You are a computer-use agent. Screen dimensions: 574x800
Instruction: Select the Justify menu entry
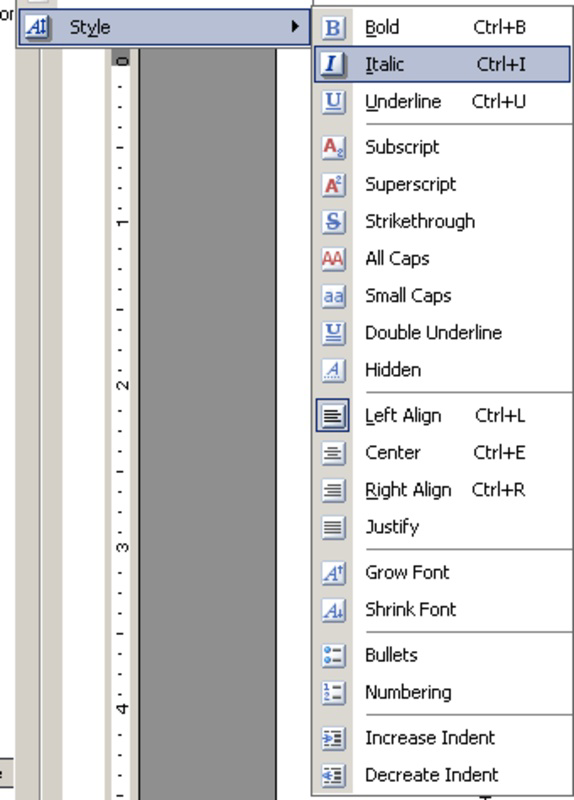(x=442, y=527)
